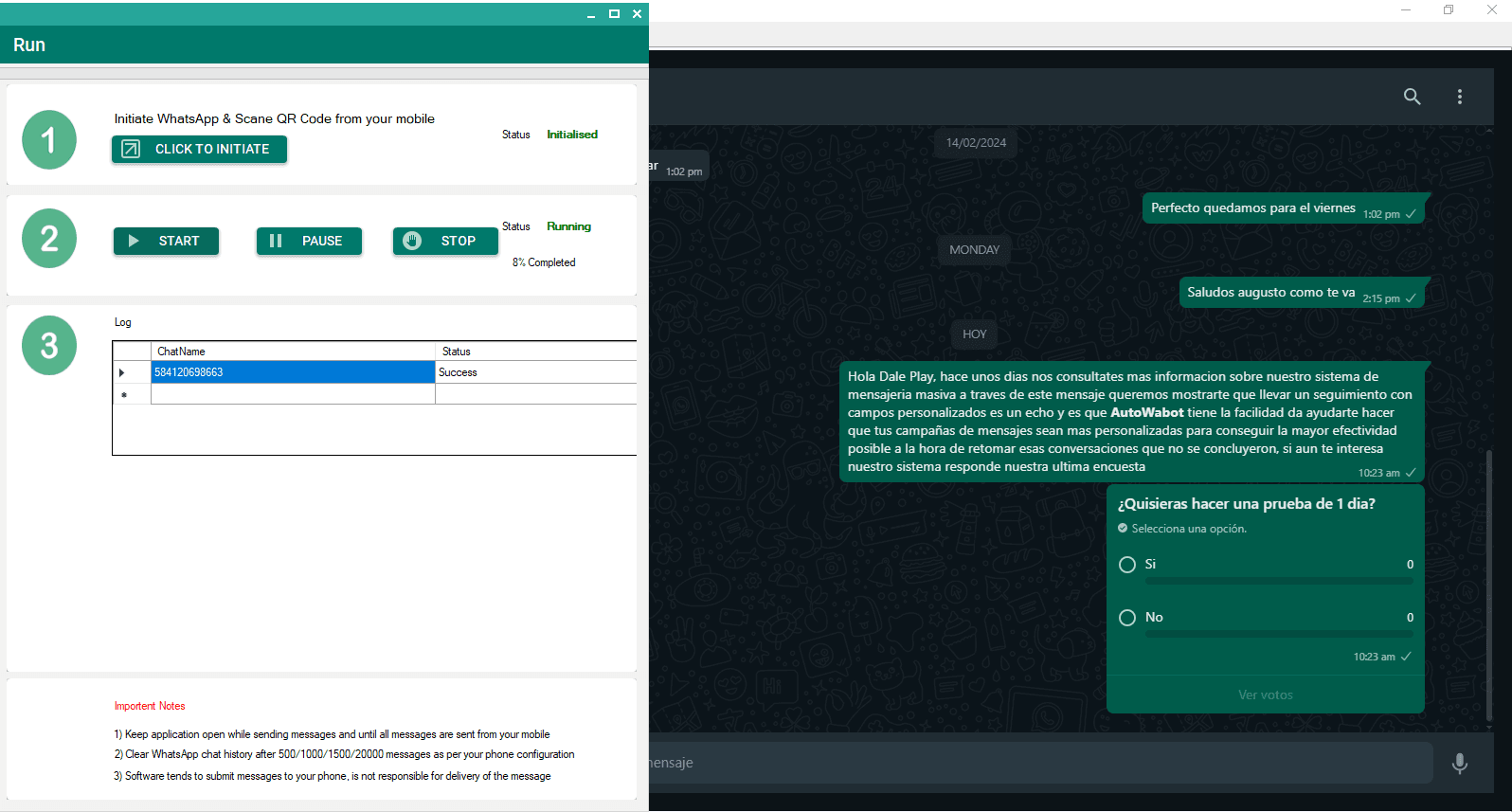Screen dimensions: 1512x812
Task: Click the WhatsApp message input field
Action: pos(1042,763)
